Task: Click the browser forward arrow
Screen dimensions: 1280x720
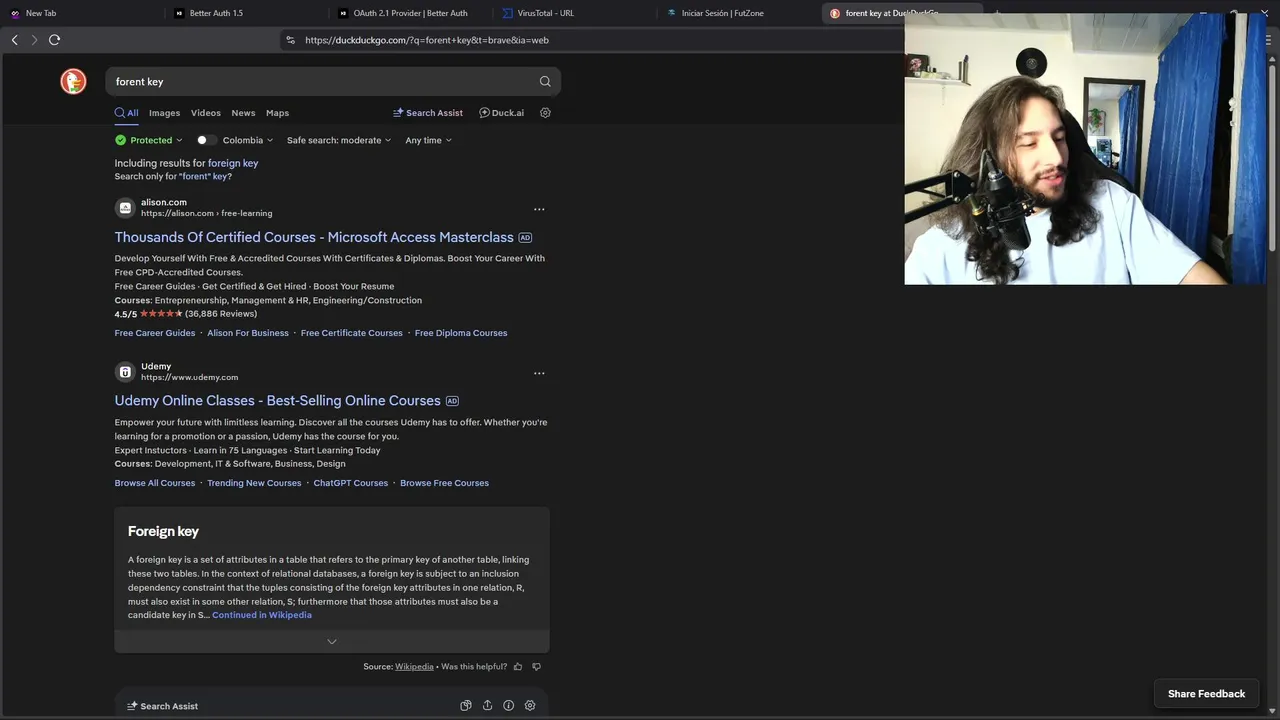Action: (x=34, y=40)
